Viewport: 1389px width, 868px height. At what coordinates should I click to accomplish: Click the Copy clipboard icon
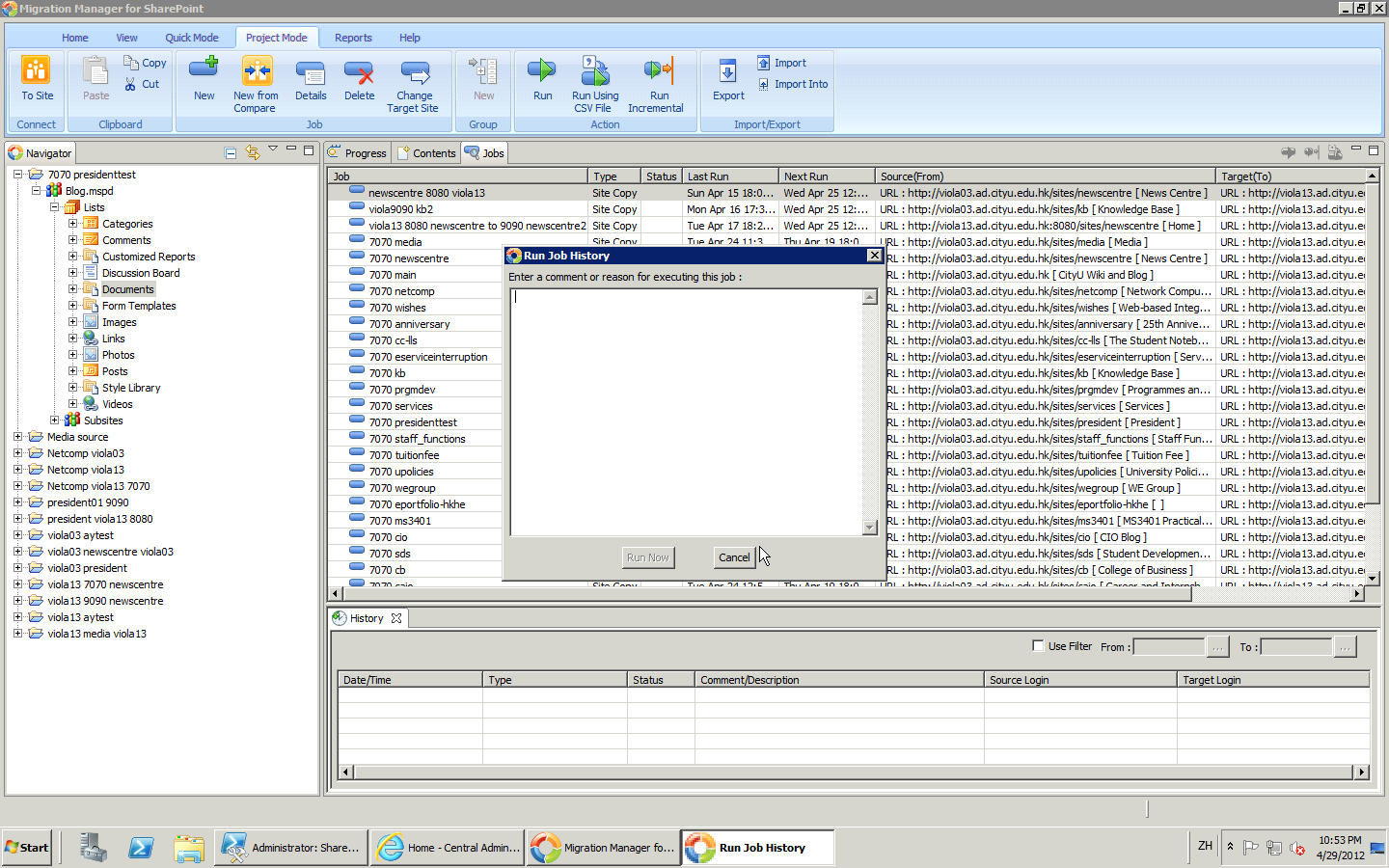coord(131,62)
